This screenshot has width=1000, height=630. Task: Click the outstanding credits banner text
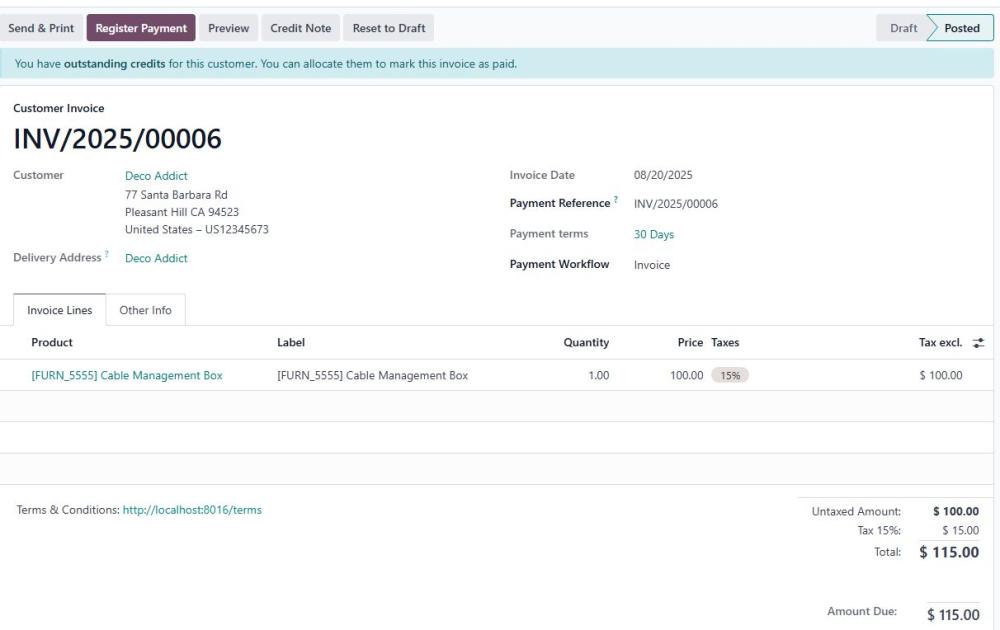pos(265,64)
